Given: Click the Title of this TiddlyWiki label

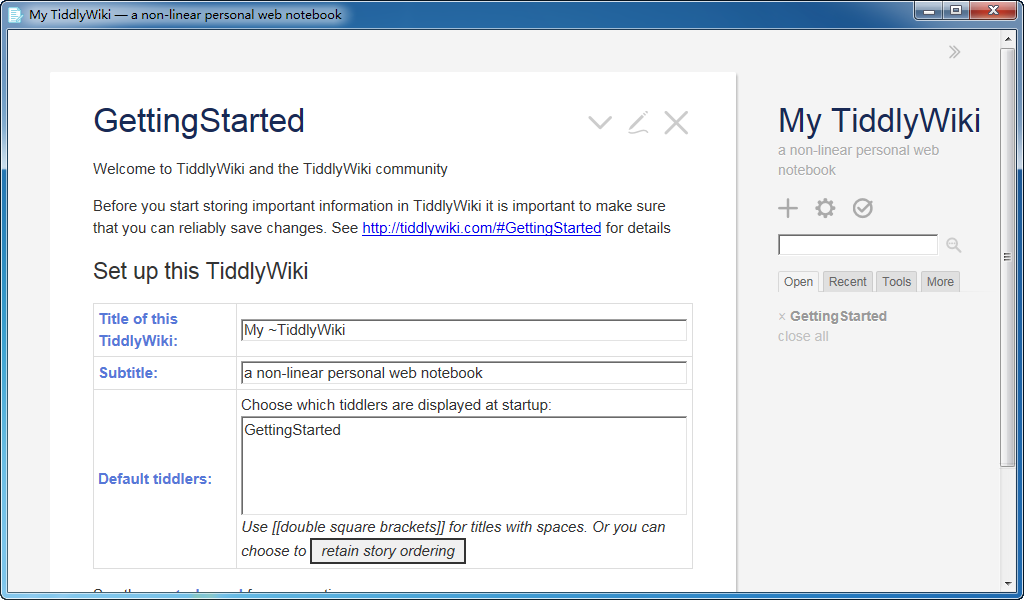Looking at the screenshot, I should 138,330.
